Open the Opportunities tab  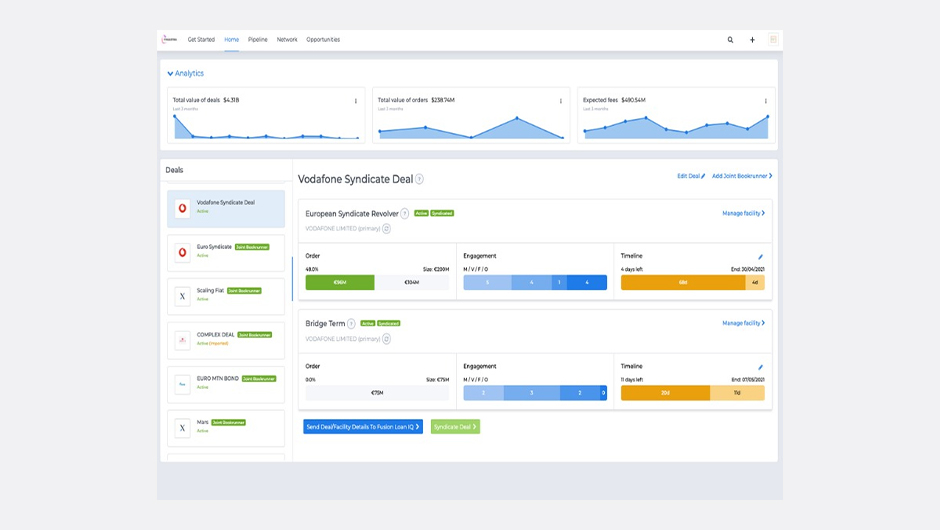(323, 40)
